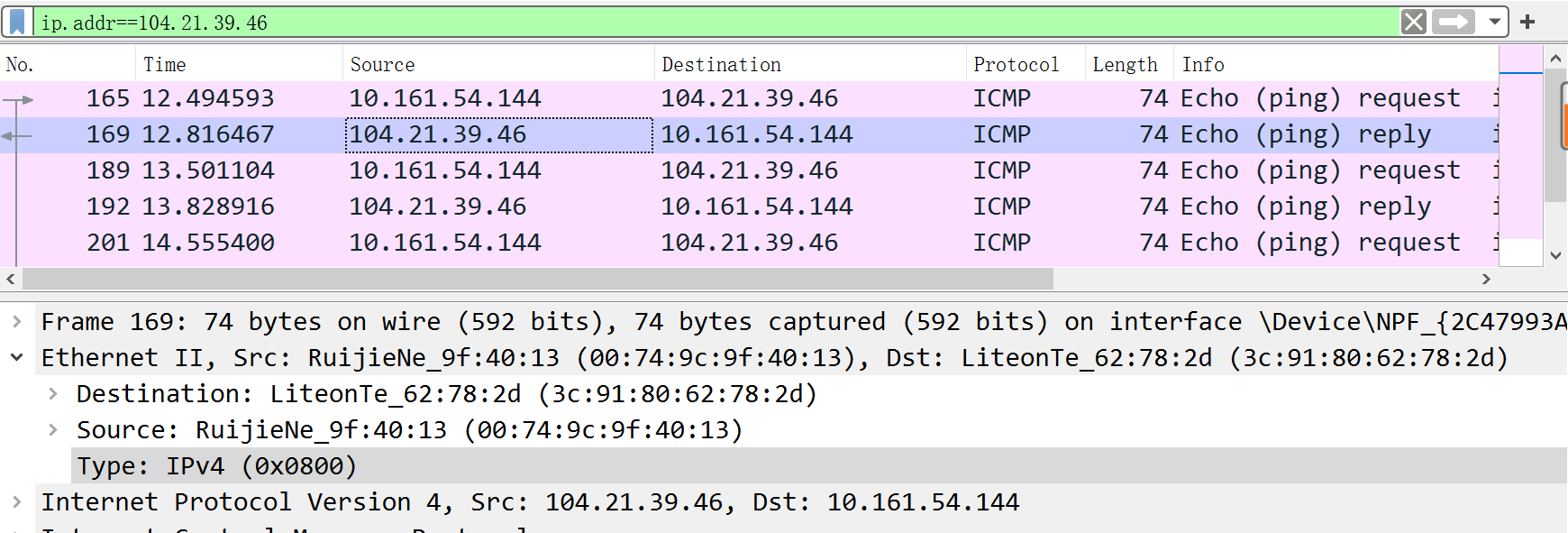Viewport: 1568px width, 533px height.
Task: Expand the Destination LiteonTe_62:78:2d entry
Action: click(51, 393)
